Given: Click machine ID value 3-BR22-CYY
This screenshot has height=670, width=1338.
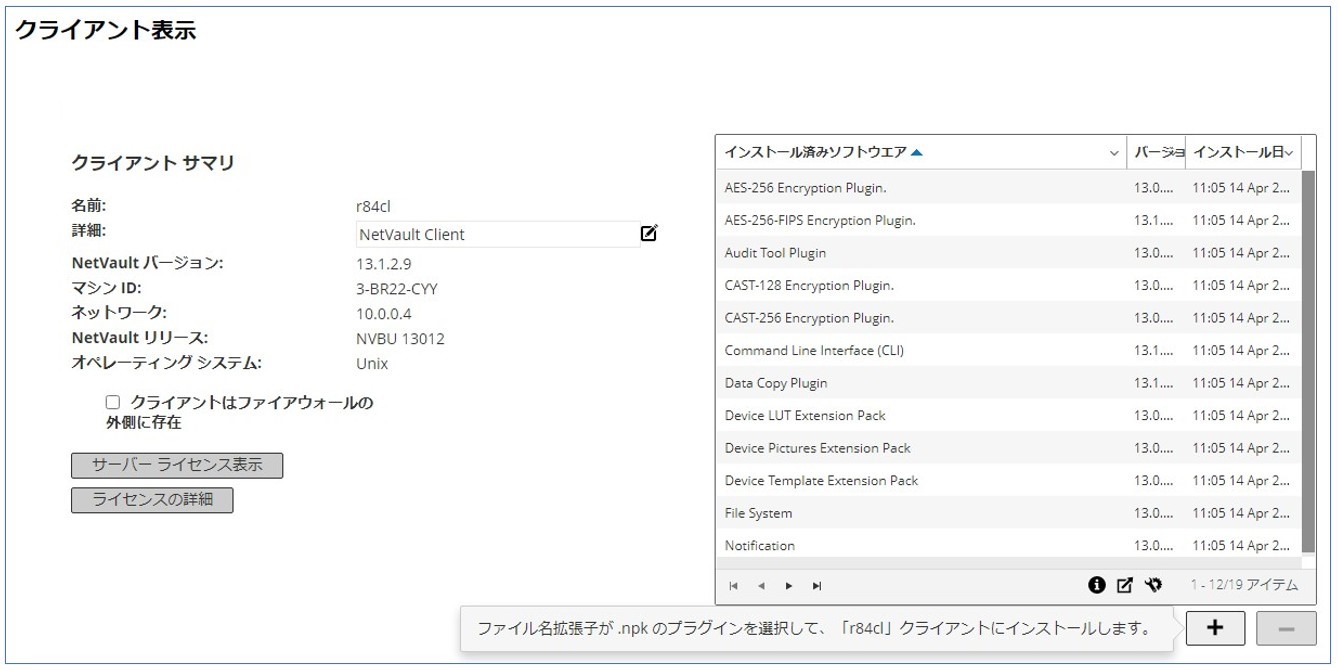Looking at the screenshot, I should coord(397,289).
